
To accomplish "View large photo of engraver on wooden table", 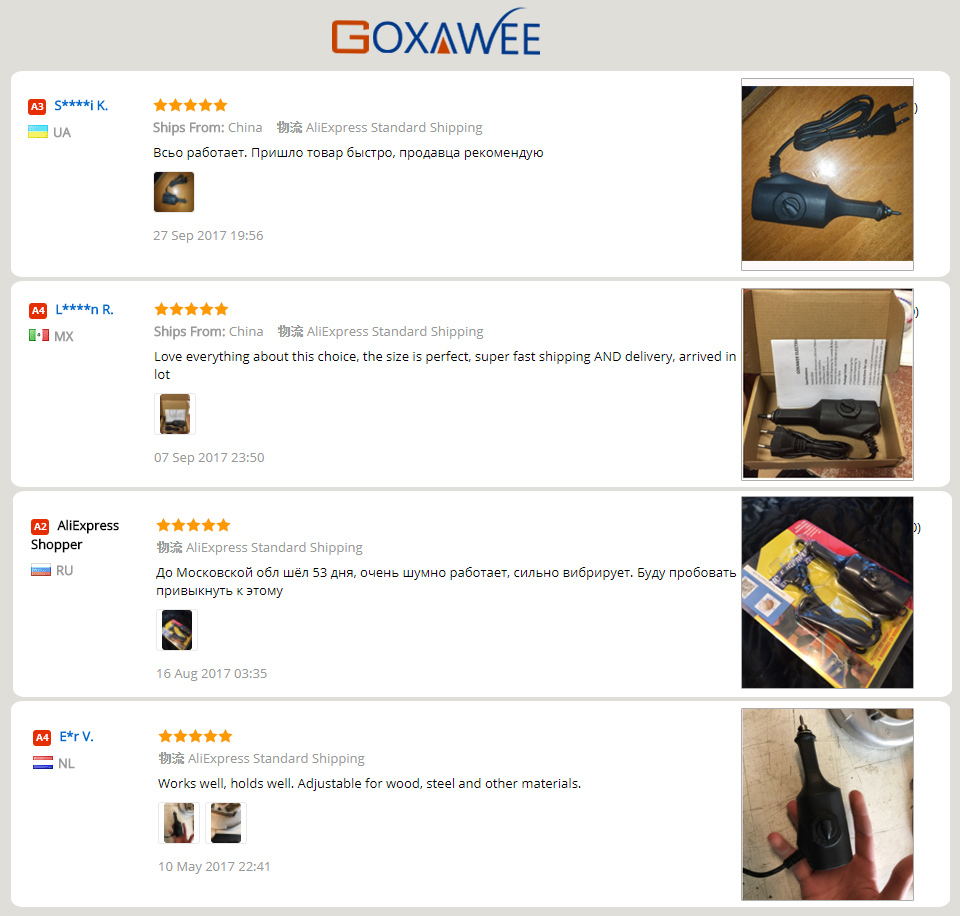I will [x=827, y=174].
